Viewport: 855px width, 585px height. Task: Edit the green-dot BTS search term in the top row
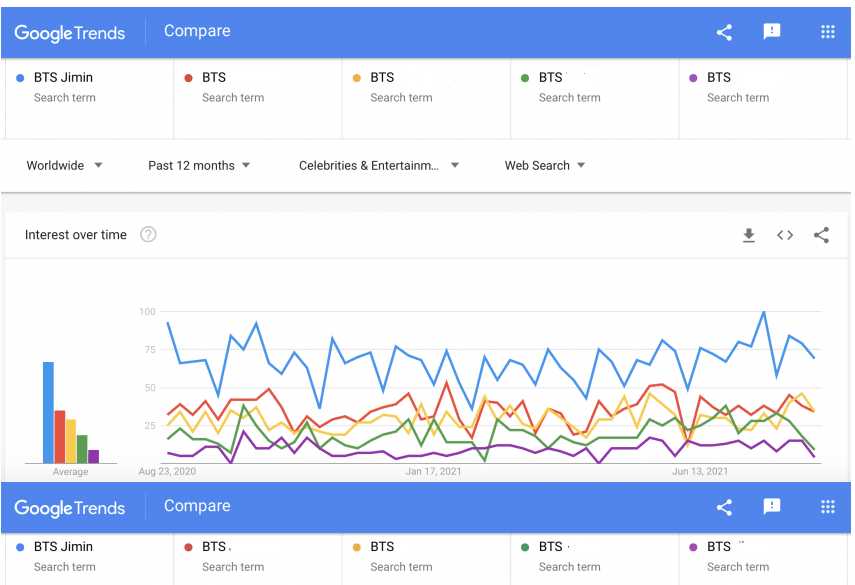click(x=595, y=98)
